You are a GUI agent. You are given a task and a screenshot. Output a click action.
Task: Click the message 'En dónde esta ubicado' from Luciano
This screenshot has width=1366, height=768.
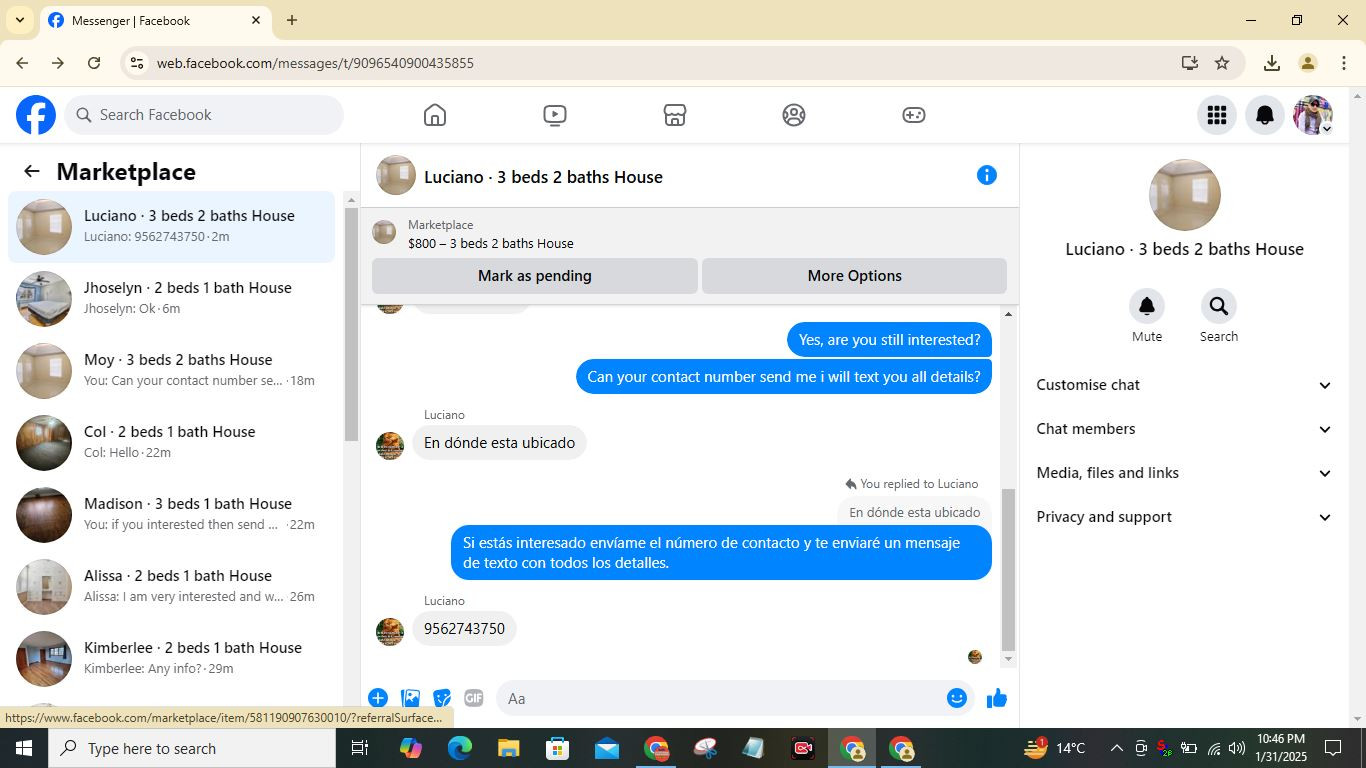(x=499, y=443)
